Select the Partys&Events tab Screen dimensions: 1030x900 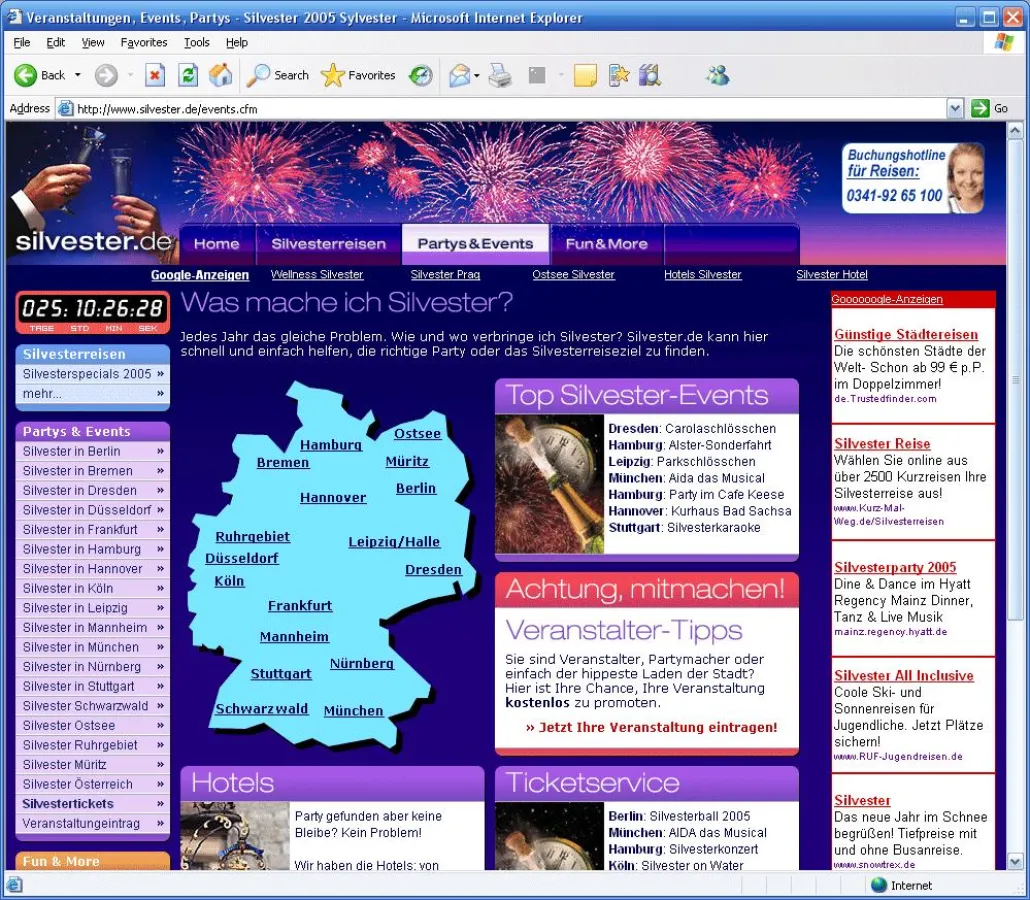476,244
